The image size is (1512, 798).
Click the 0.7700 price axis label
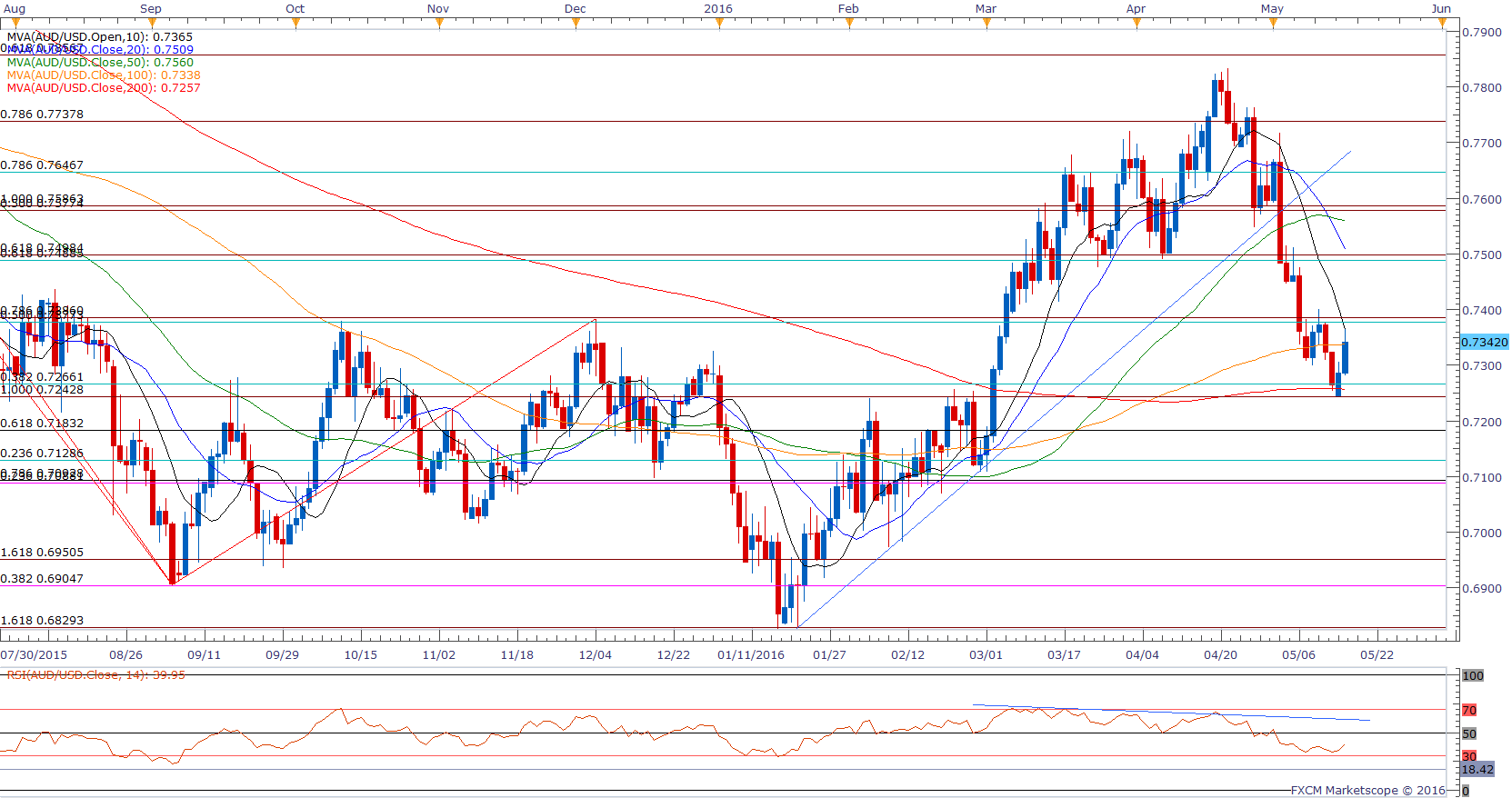(x=1482, y=144)
